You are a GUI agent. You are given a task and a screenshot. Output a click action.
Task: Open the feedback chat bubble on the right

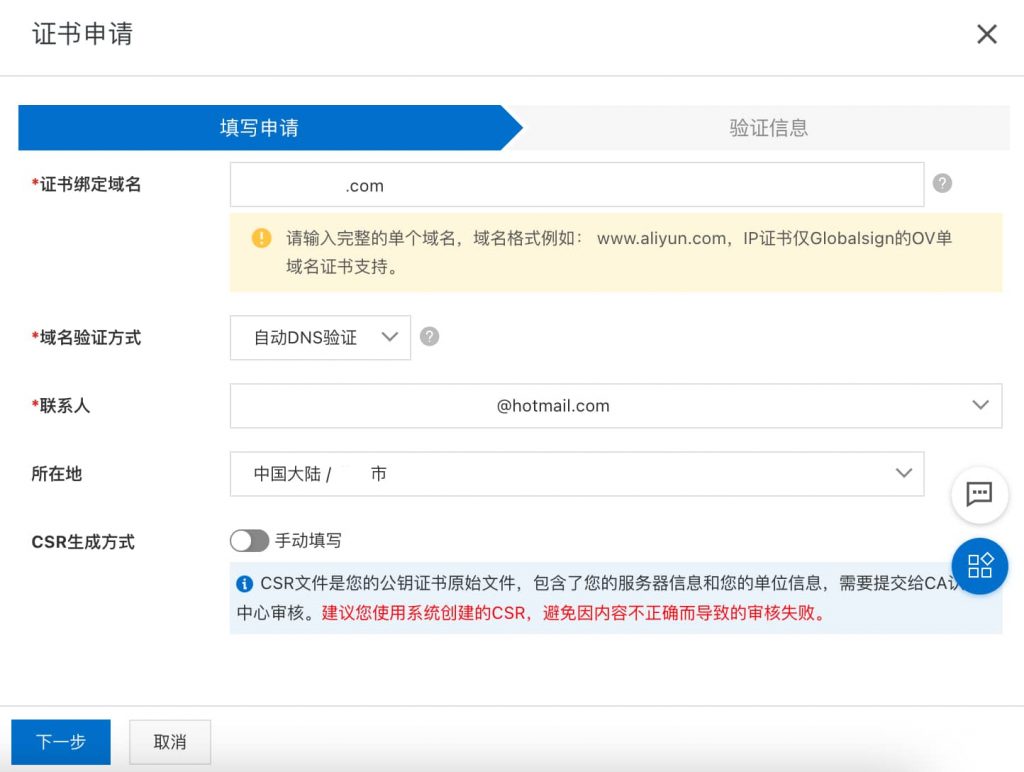tap(978, 494)
